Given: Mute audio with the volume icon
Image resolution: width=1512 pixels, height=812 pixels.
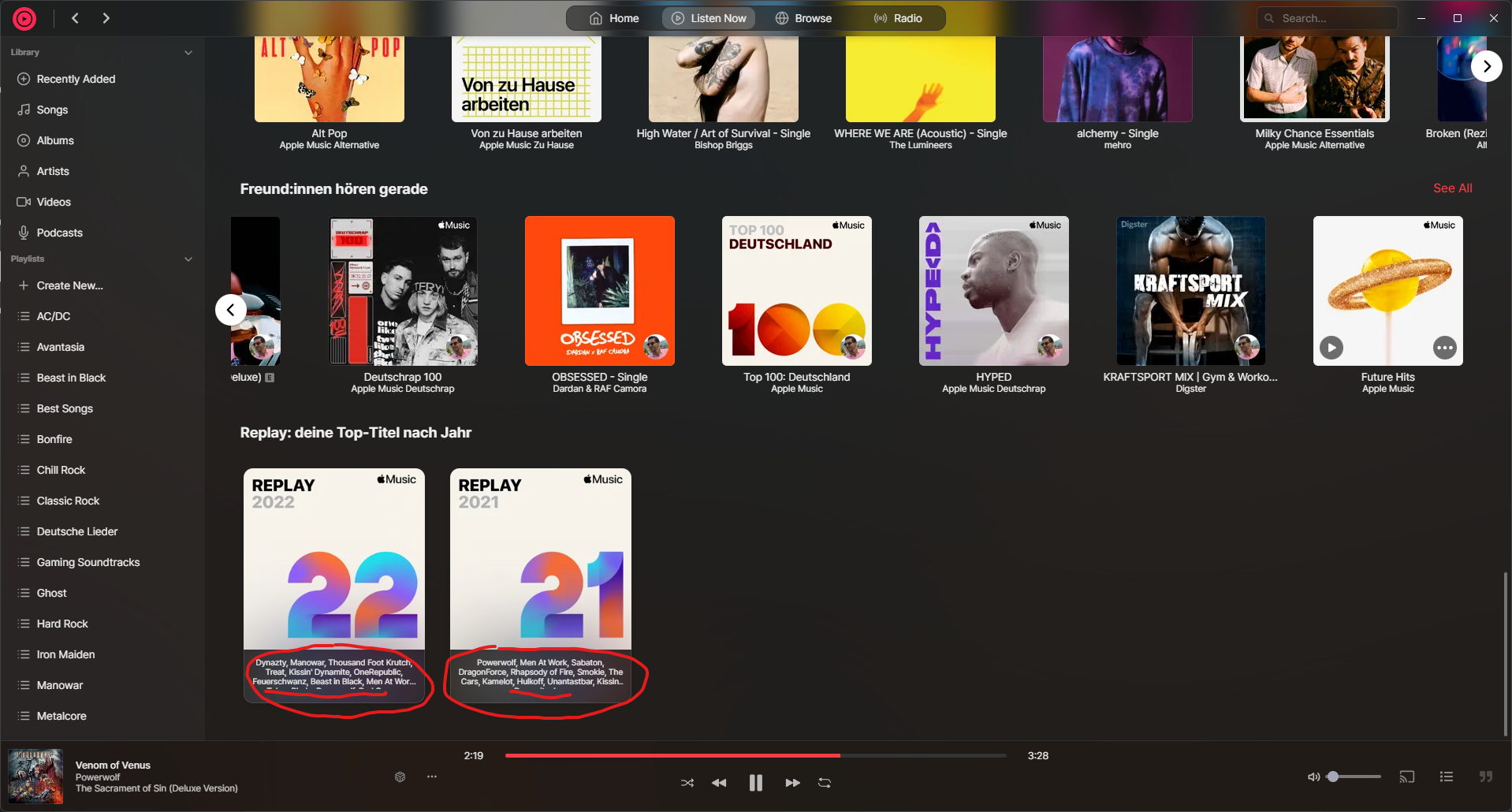Looking at the screenshot, I should click(1313, 777).
